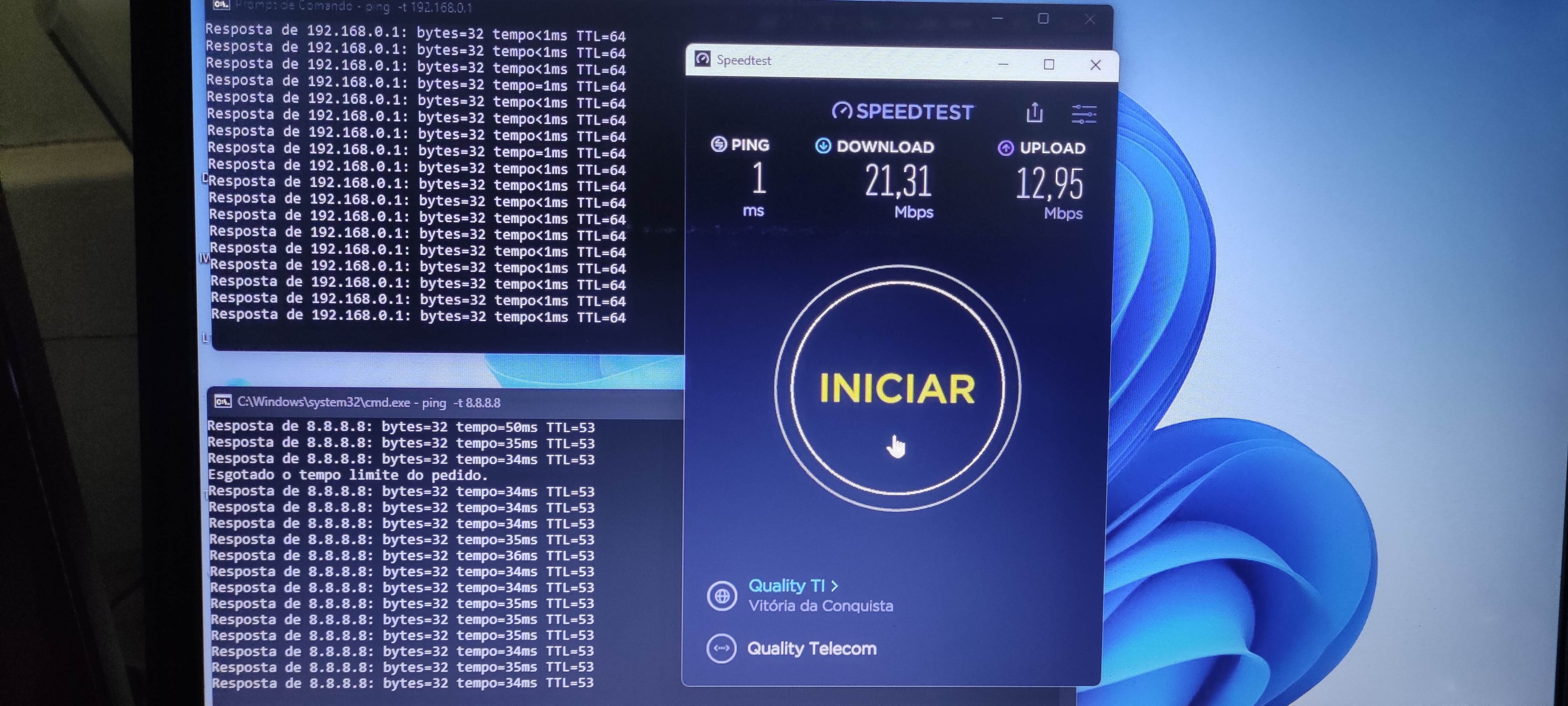Open the share results icon
This screenshot has height=706, width=1568.
(x=1034, y=113)
